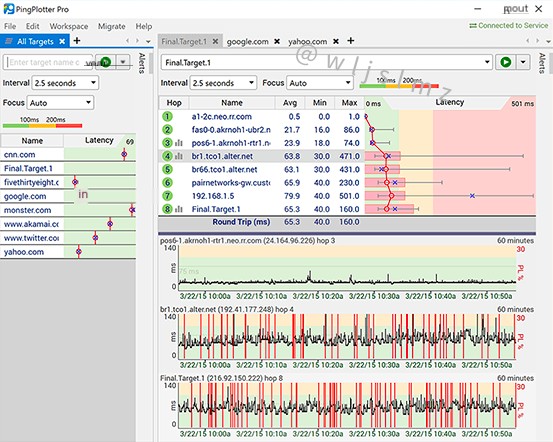The image size is (553, 442).
Task: Click the target name input field
Action: tap(48, 62)
